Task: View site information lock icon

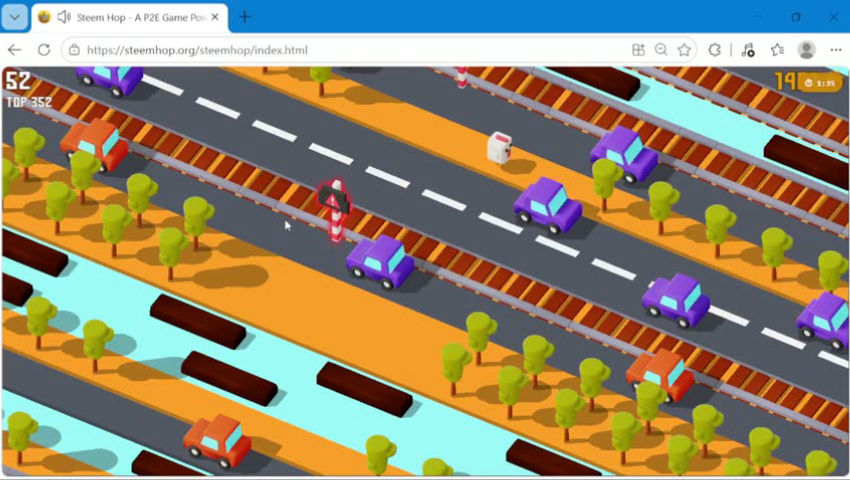Action: point(75,50)
